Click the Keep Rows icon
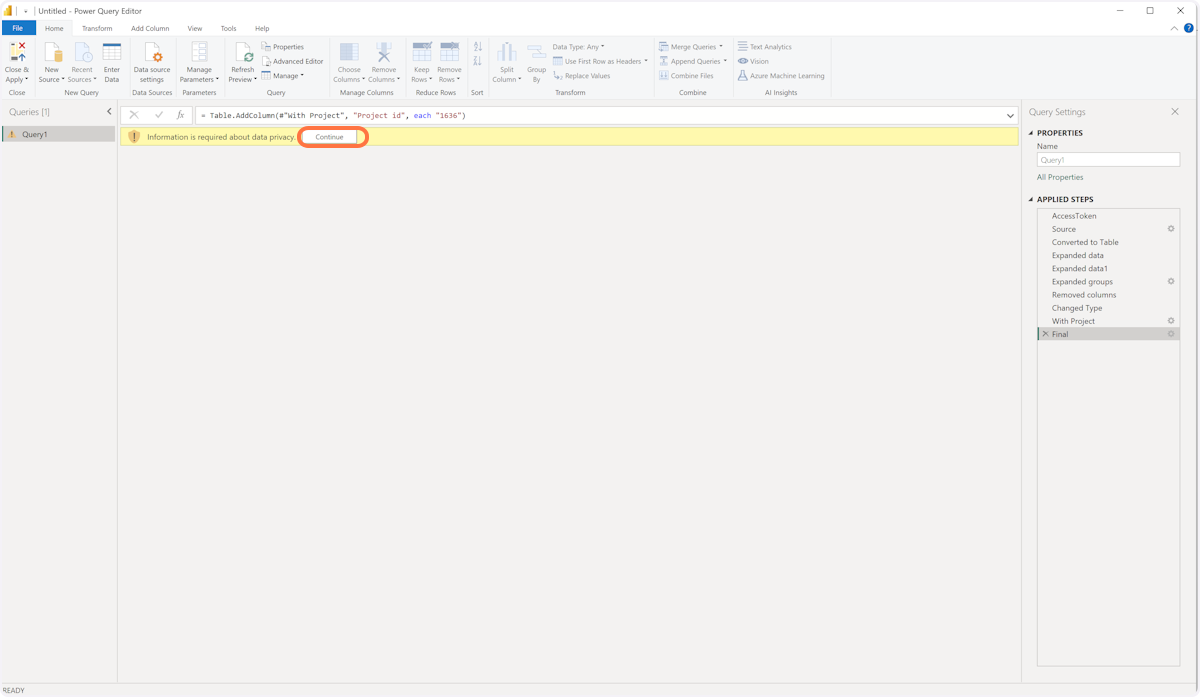The image size is (1200, 697). pyautogui.click(x=422, y=52)
